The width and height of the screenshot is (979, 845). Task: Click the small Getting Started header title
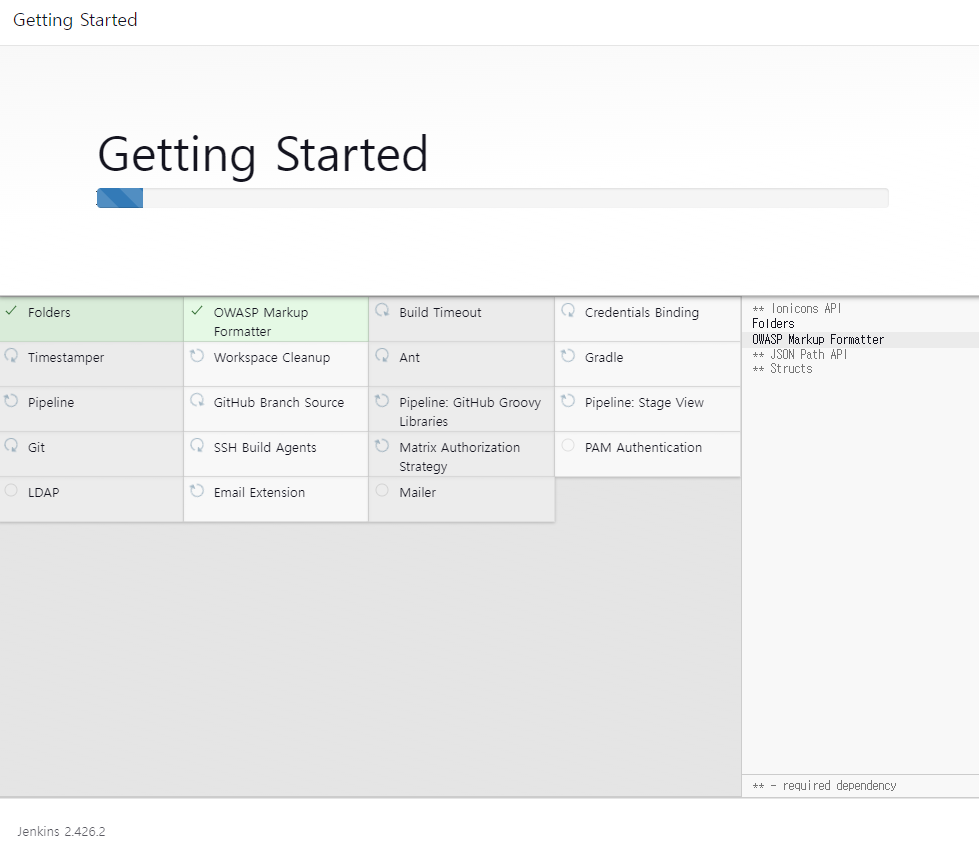75,20
